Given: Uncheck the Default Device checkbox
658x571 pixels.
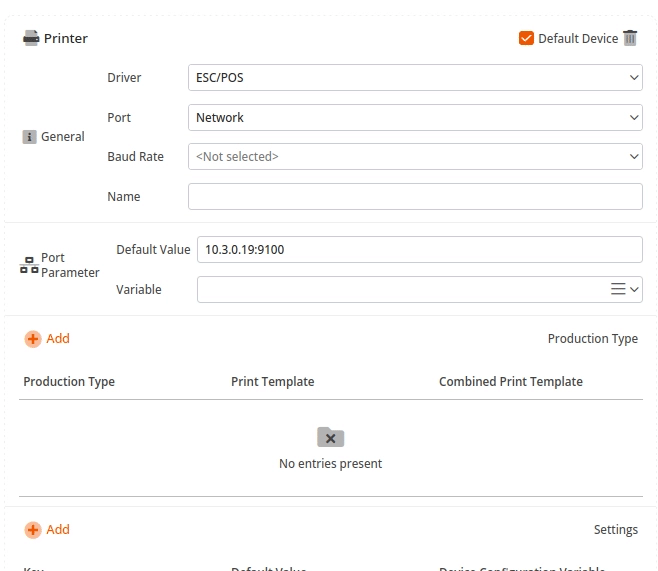Looking at the screenshot, I should pyautogui.click(x=526, y=38).
